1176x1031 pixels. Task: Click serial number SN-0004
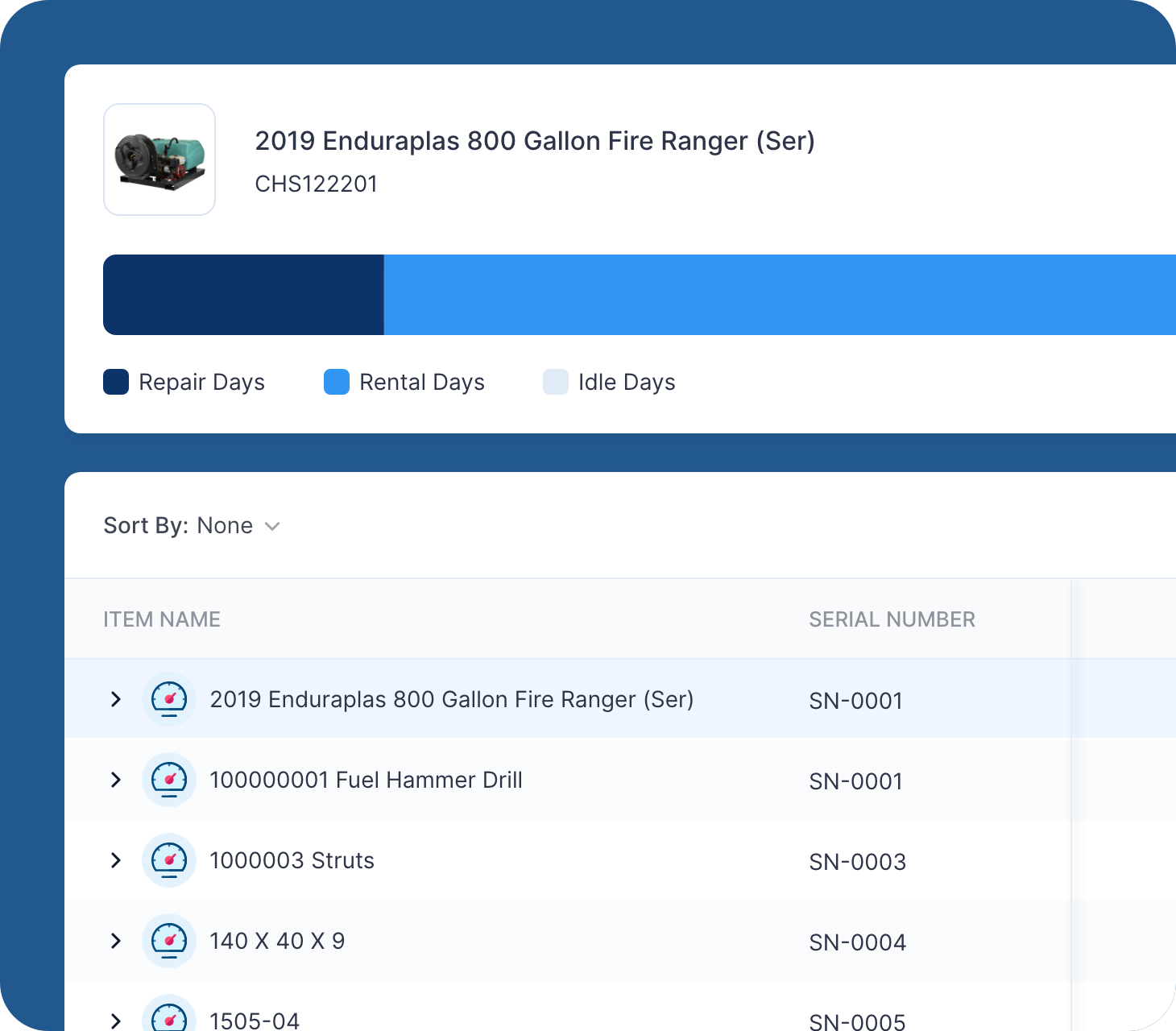tap(857, 942)
